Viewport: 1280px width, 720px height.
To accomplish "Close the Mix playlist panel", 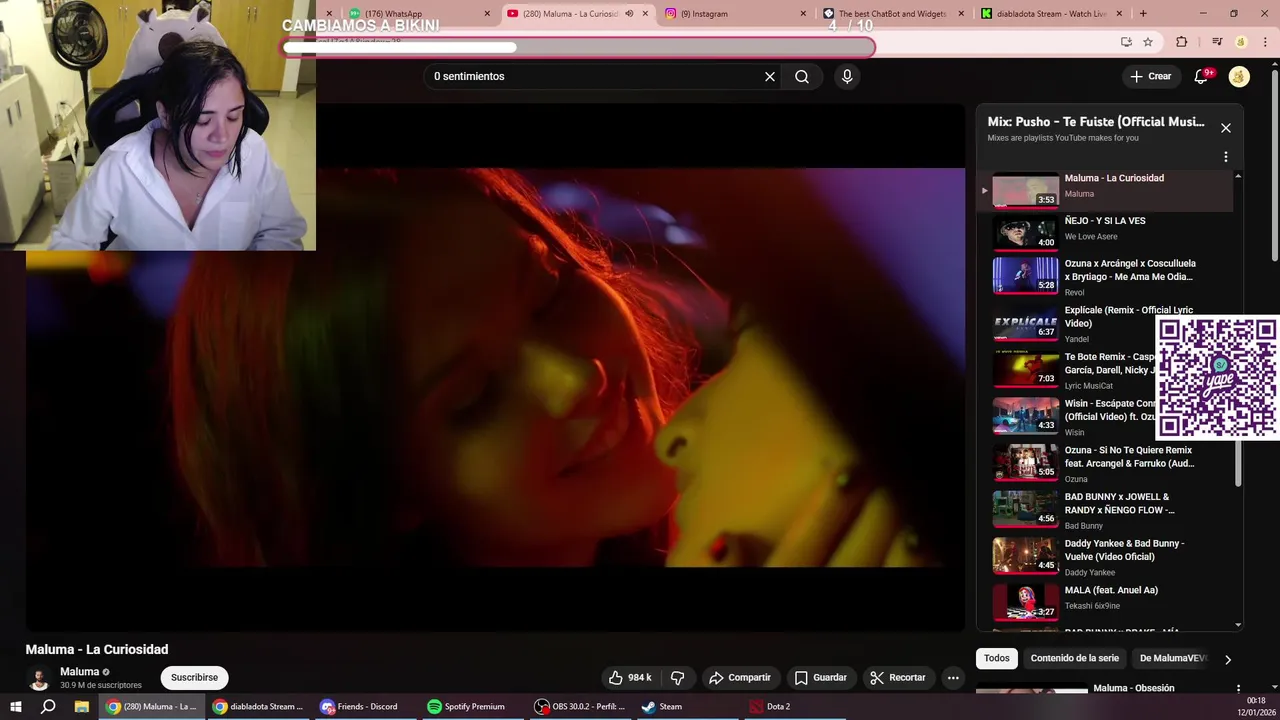I will [x=1226, y=128].
